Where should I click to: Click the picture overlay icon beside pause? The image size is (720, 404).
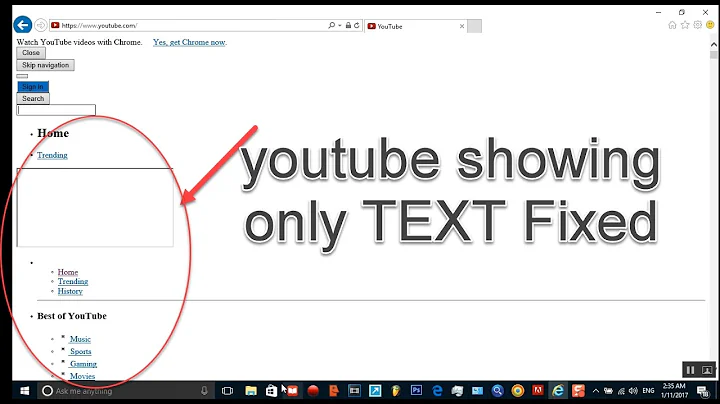click(707, 370)
